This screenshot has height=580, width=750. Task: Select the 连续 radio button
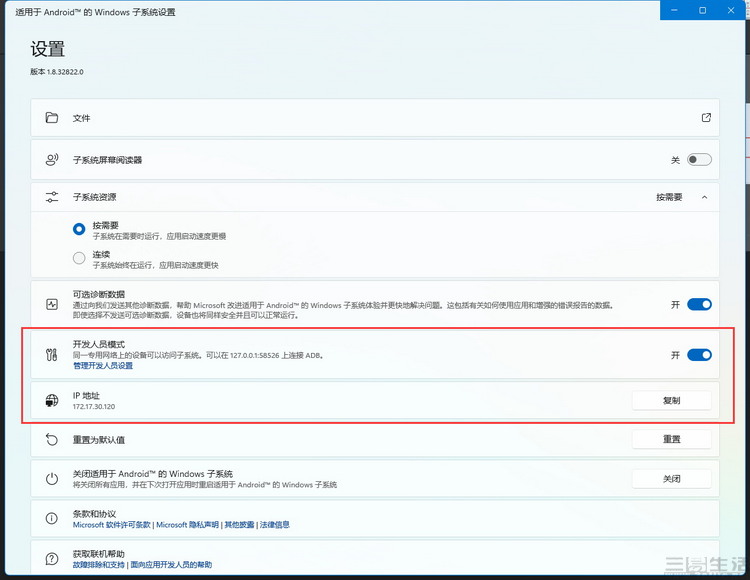click(x=79, y=258)
